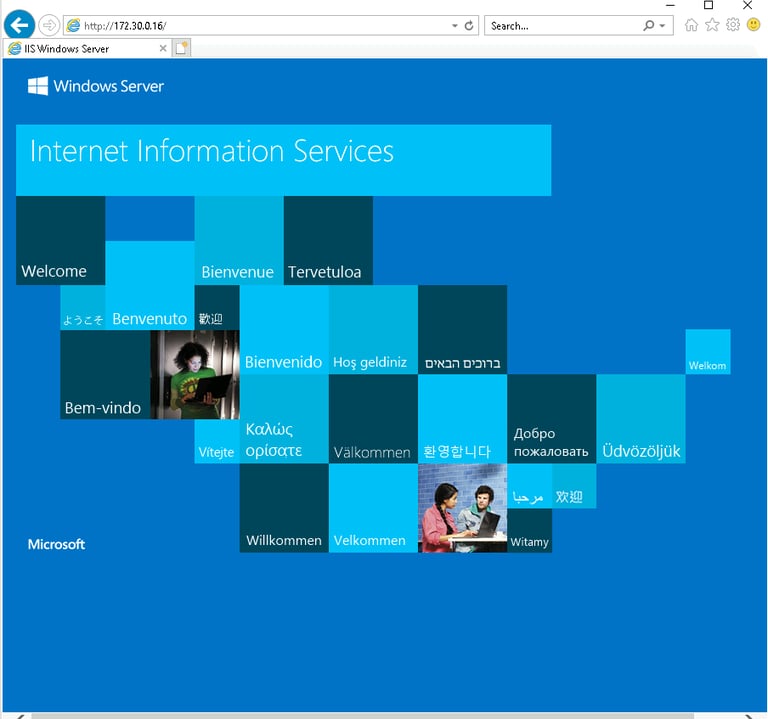Click photo of woman in green shirt
Viewport: 768px width, 719px height.
coord(195,375)
